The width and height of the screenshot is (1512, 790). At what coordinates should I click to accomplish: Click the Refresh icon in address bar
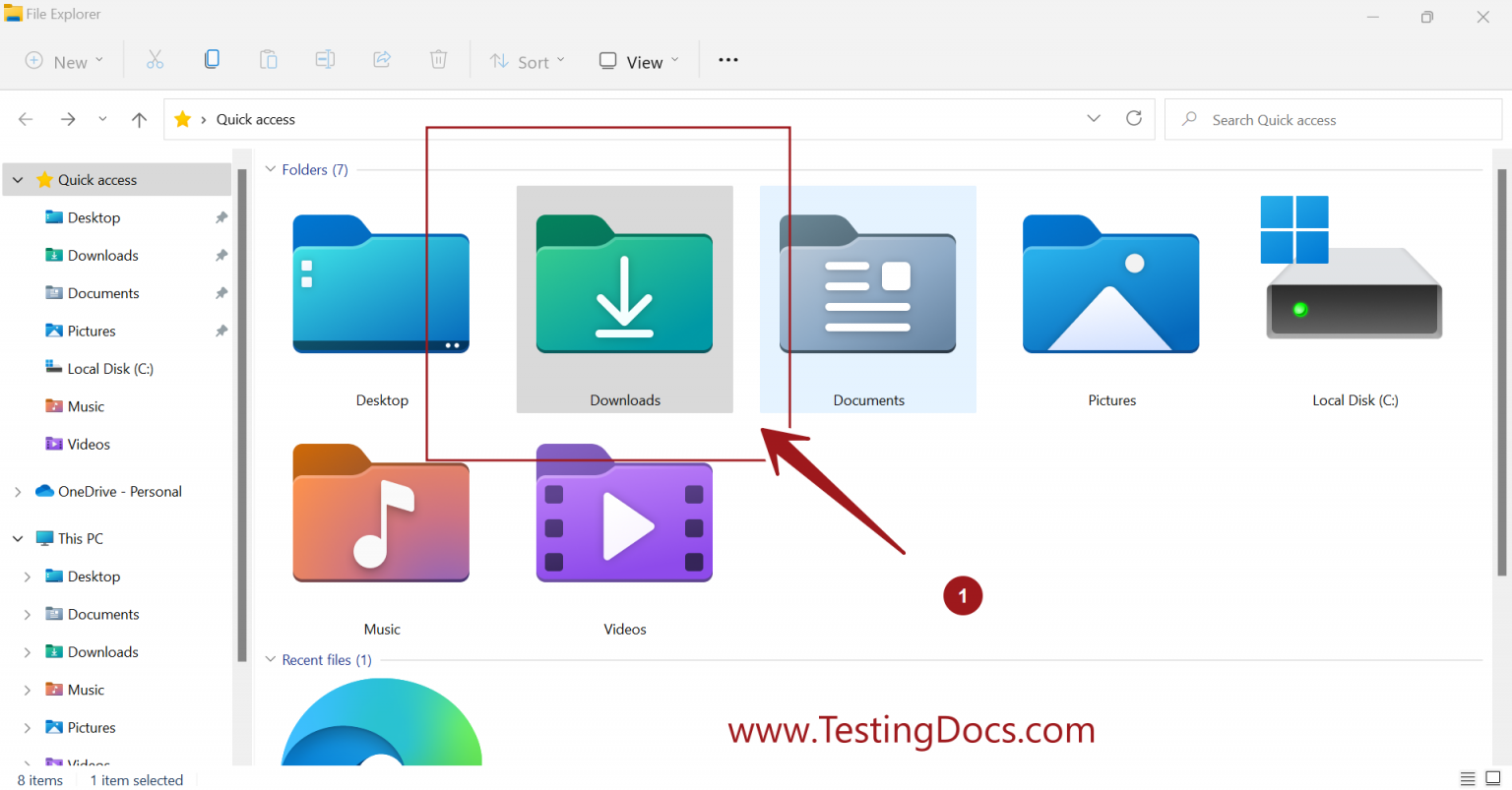(1133, 118)
